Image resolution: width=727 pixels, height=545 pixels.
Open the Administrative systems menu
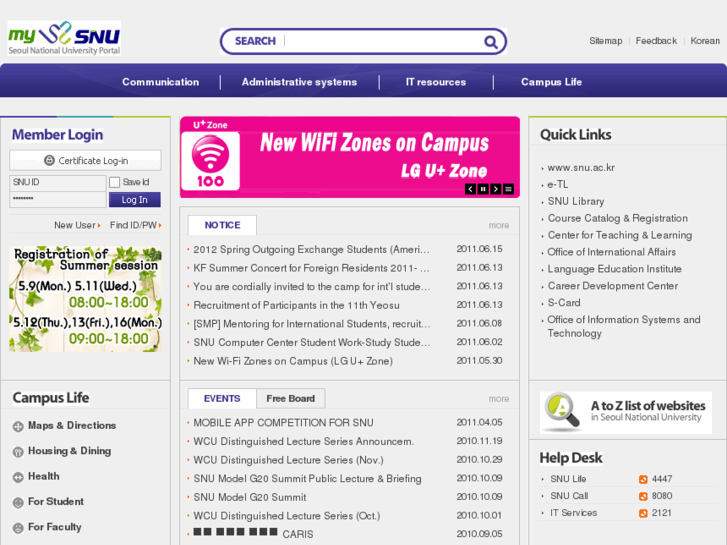pos(300,82)
